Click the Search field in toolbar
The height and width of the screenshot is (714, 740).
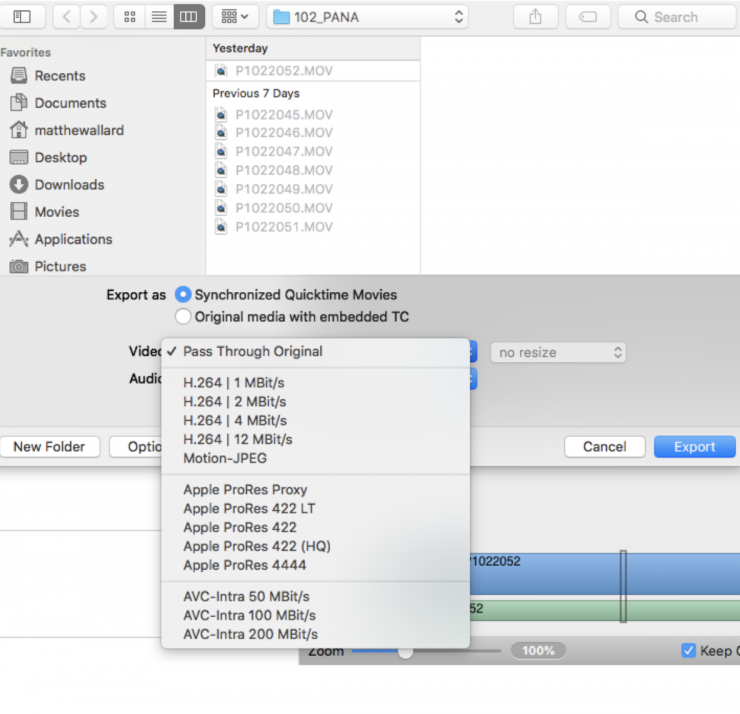(x=676, y=17)
